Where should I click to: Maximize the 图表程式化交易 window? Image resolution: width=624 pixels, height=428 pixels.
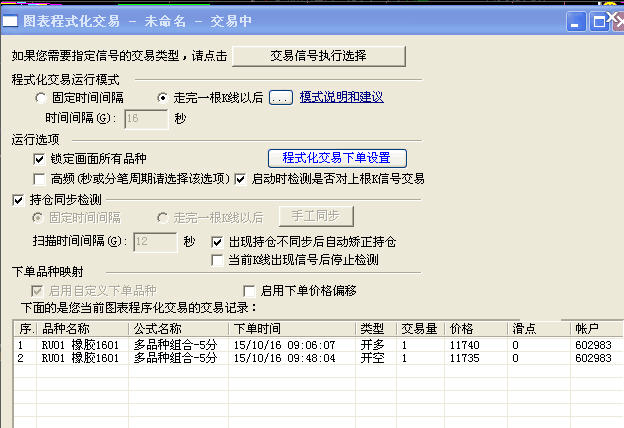coord(599,21)
